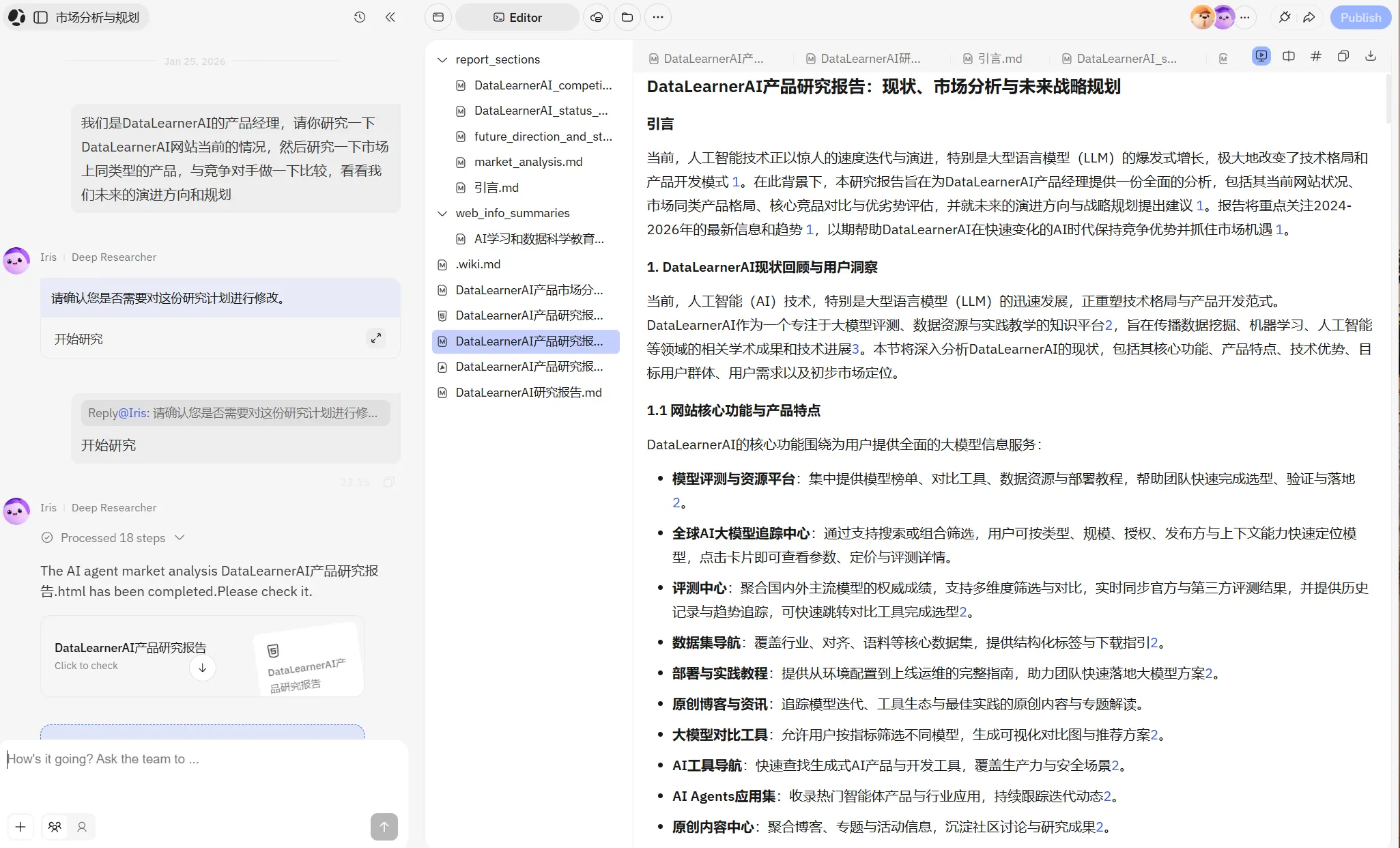Click the download icon above document

(1370, 57)
